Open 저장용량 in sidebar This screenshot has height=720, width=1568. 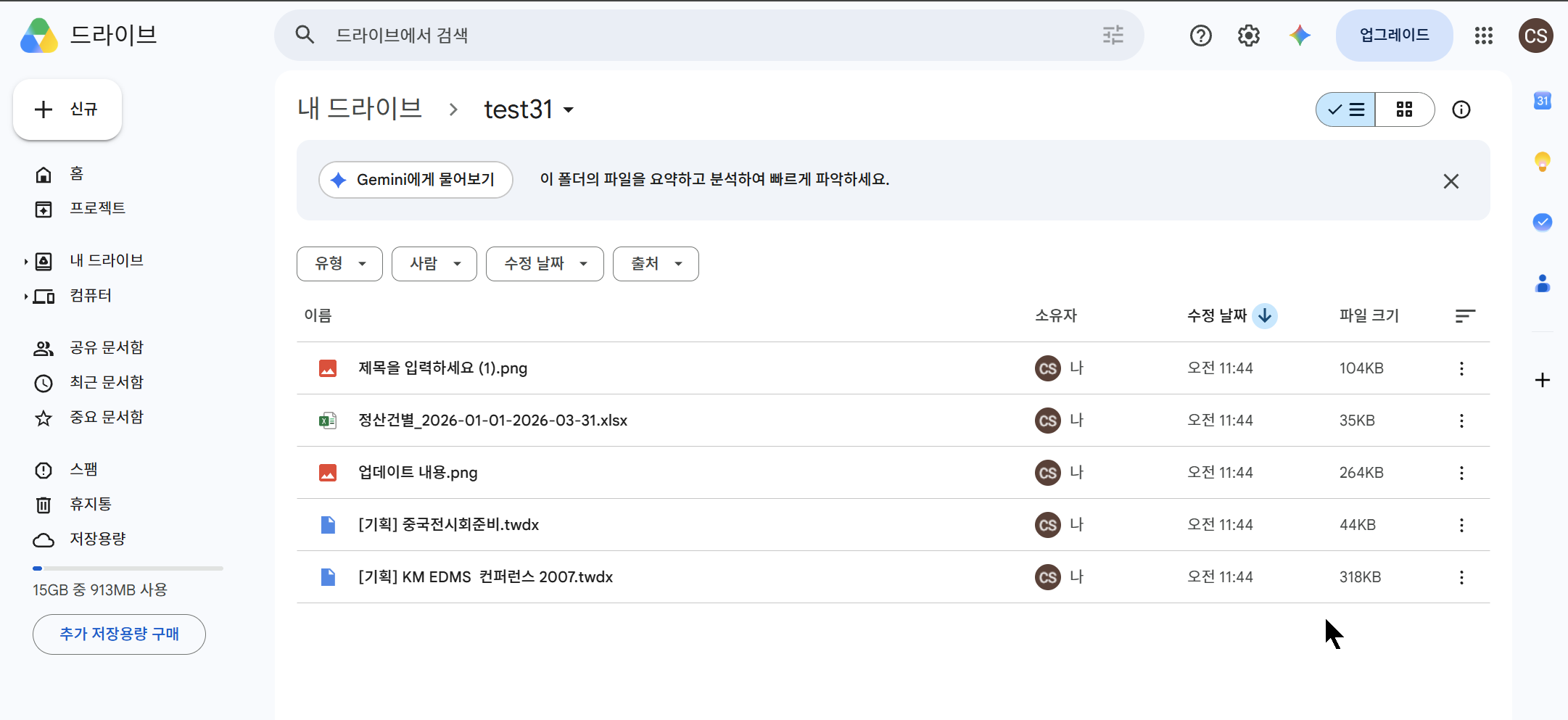97,539
